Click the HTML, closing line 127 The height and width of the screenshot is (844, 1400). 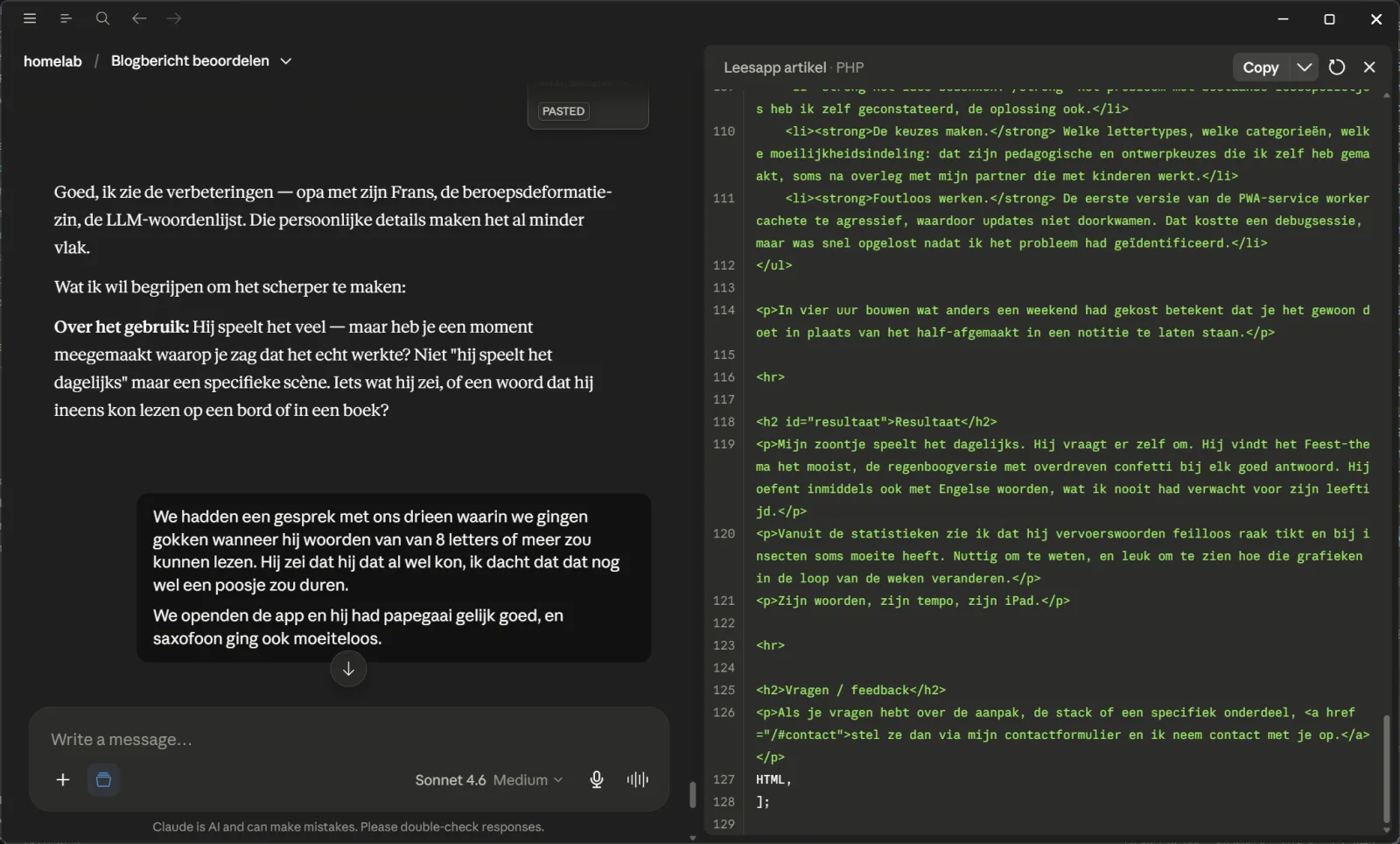pyautogui.click(x=773, y=779)
